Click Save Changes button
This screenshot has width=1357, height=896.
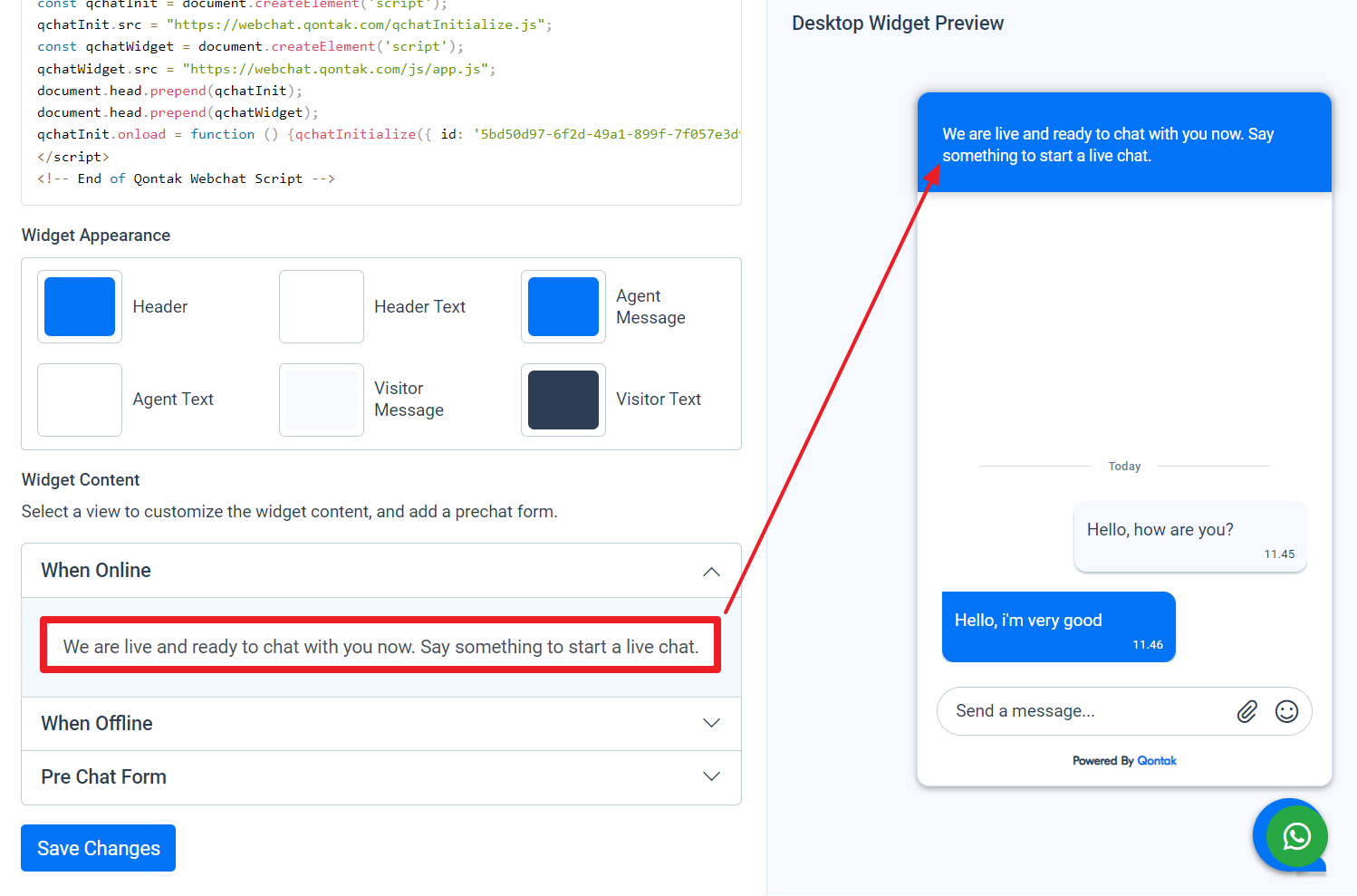98,848
